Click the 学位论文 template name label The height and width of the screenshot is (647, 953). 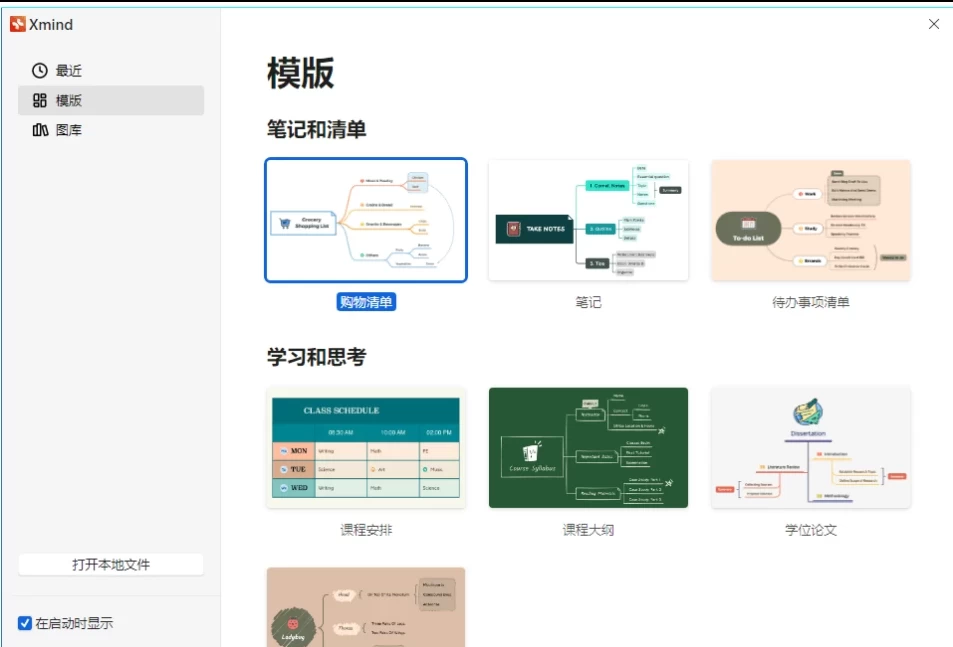pyautogui.click(x=811, y=529)
